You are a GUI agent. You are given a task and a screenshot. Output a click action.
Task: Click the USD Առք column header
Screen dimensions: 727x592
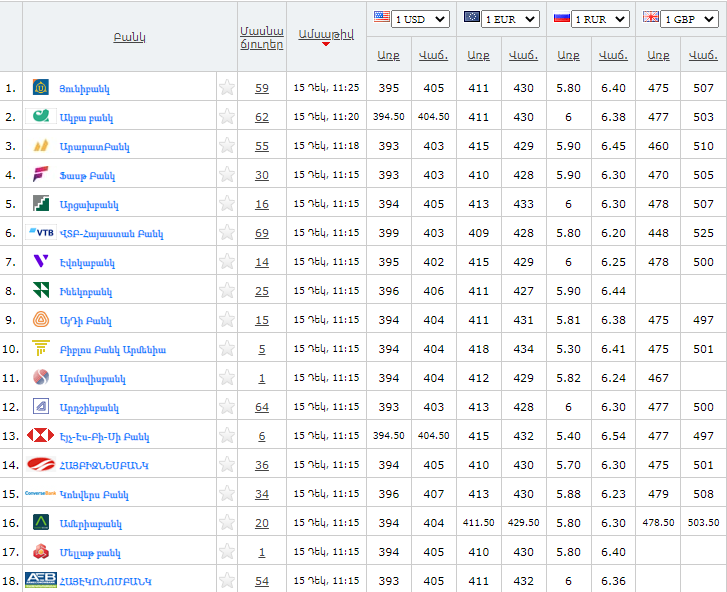tap(388, 56)
